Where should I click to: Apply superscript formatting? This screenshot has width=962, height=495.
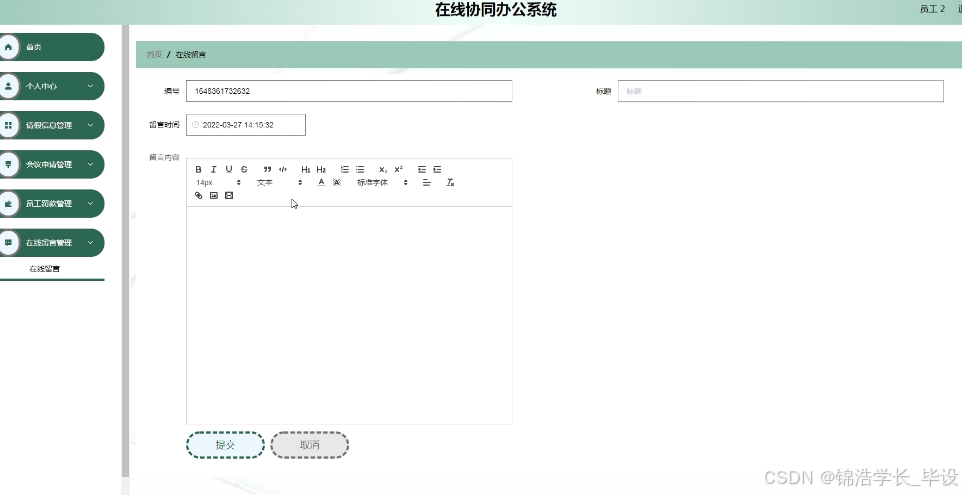pos(398,169)
